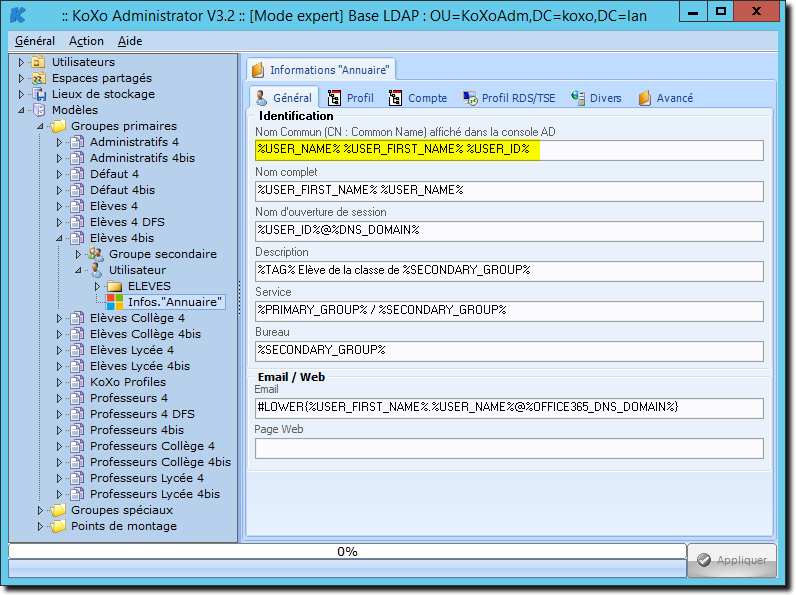Click the Utilisateur person icon
The width and height of the screenshot is (796, 595).
tap(96, 270)
